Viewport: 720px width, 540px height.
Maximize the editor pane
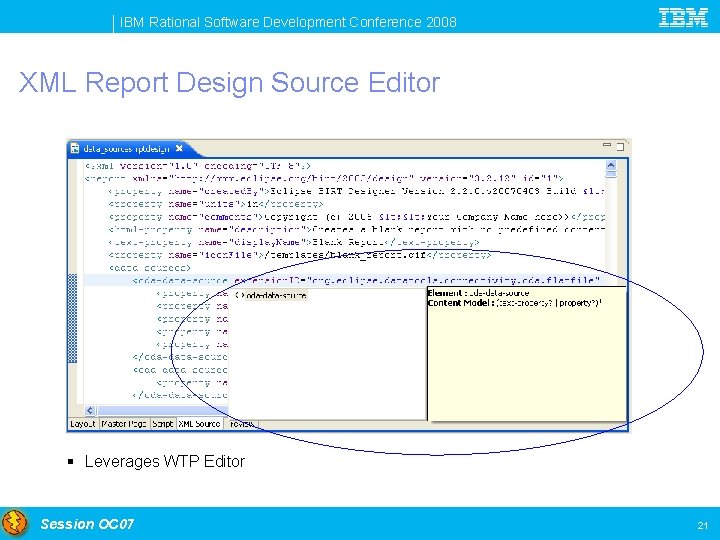[620, 146]
